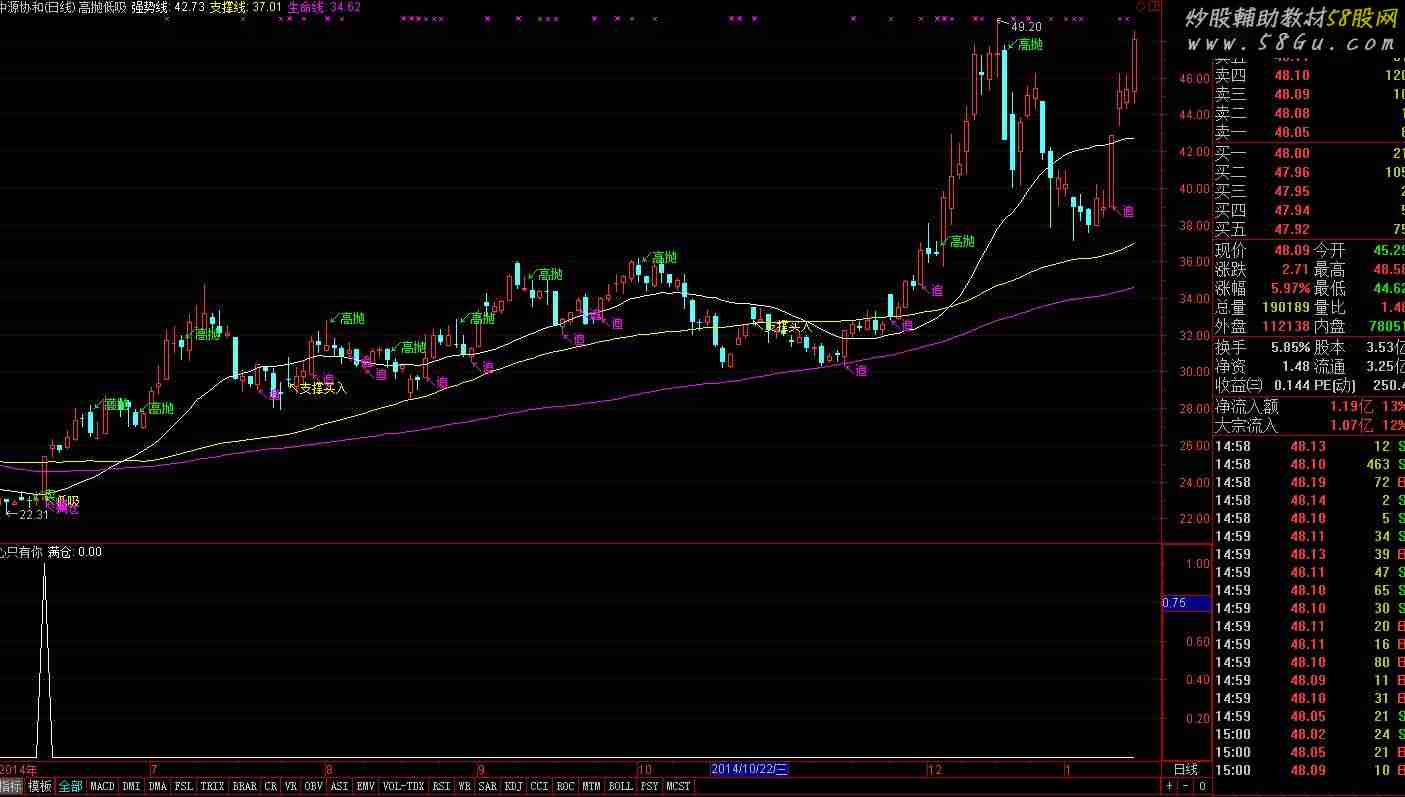Click the 买四 bid price 47.94
This screenshot has width=1405, height=797.
click(x=1292, y=210)
